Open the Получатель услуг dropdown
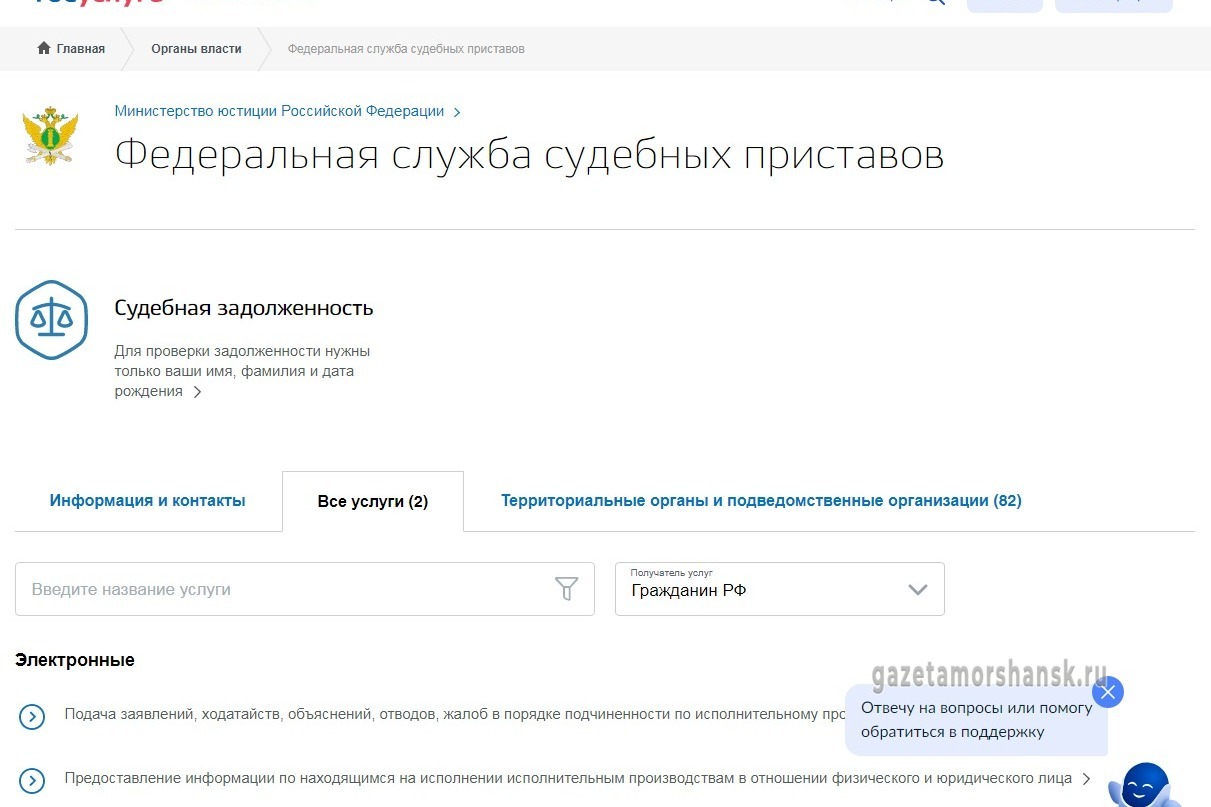The image size is (1211, 807). coord(780,589)
